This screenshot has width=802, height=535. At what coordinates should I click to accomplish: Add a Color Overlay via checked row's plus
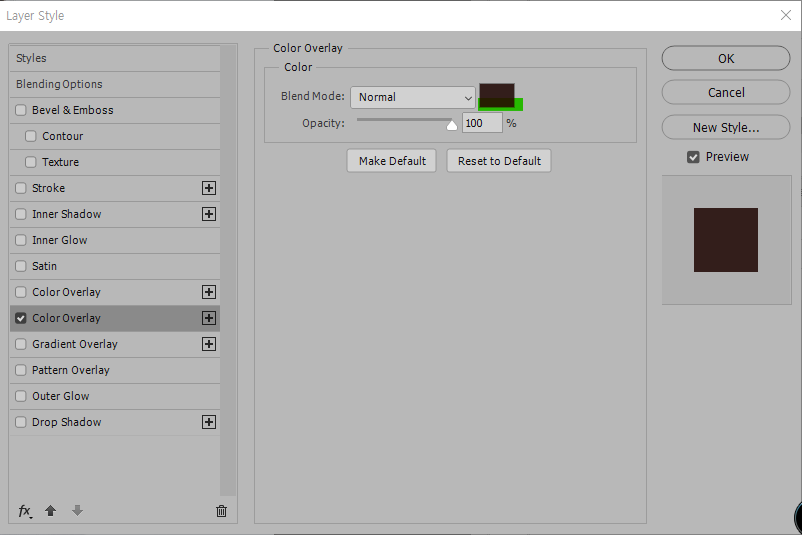point(209,318)
